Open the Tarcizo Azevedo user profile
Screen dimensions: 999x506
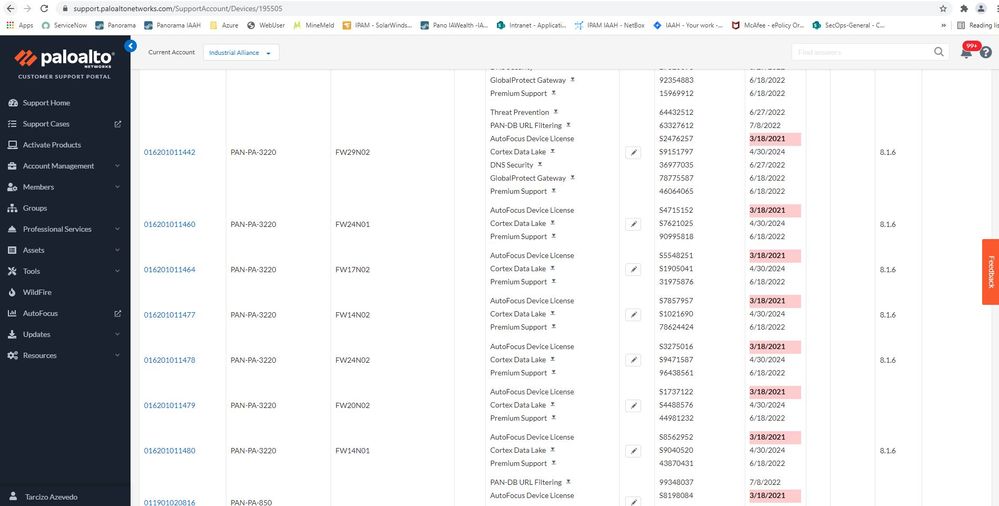pyautogui.click(x=51, y=496)
